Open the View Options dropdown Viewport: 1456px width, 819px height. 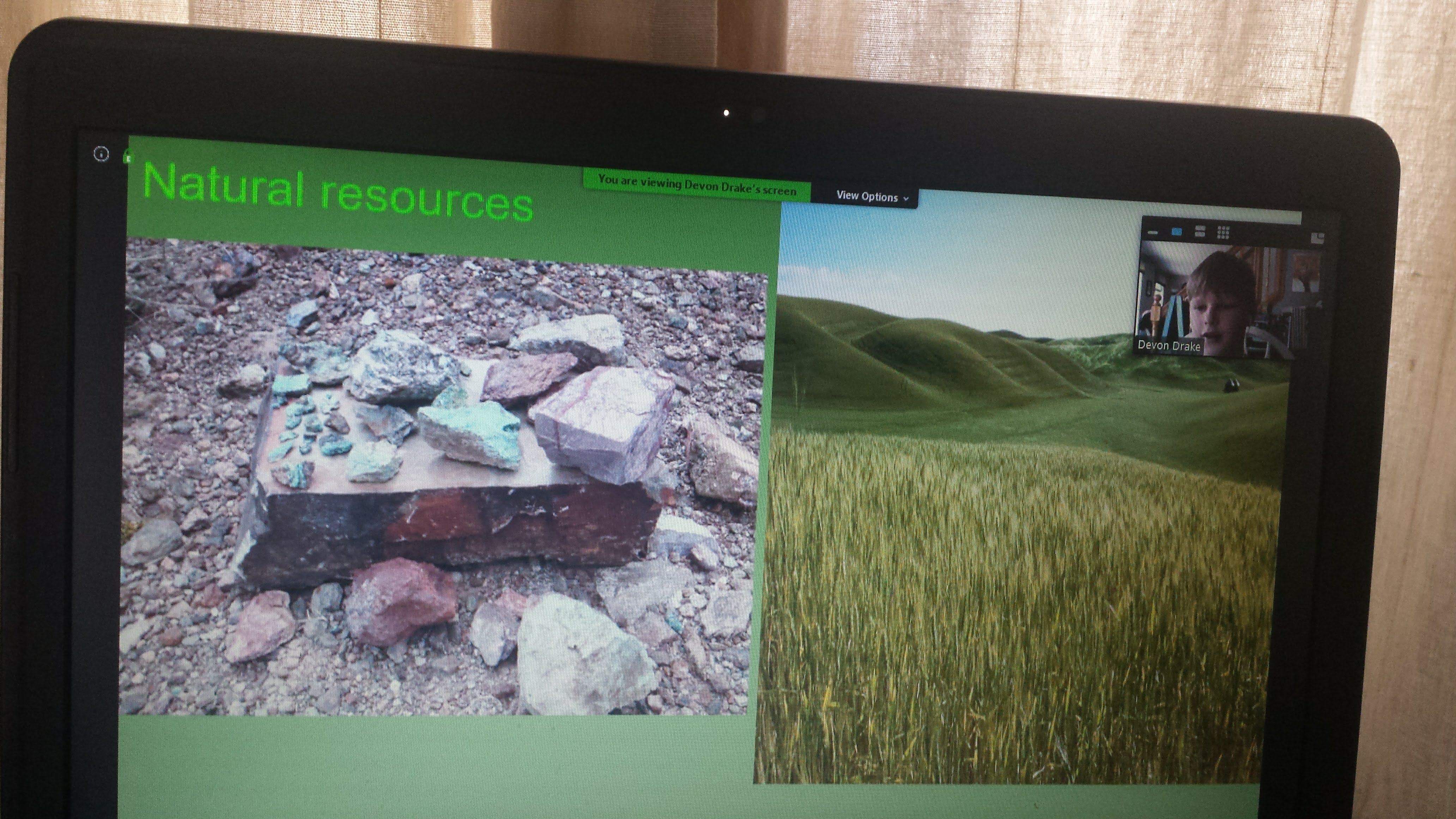(x=867, y=197)
